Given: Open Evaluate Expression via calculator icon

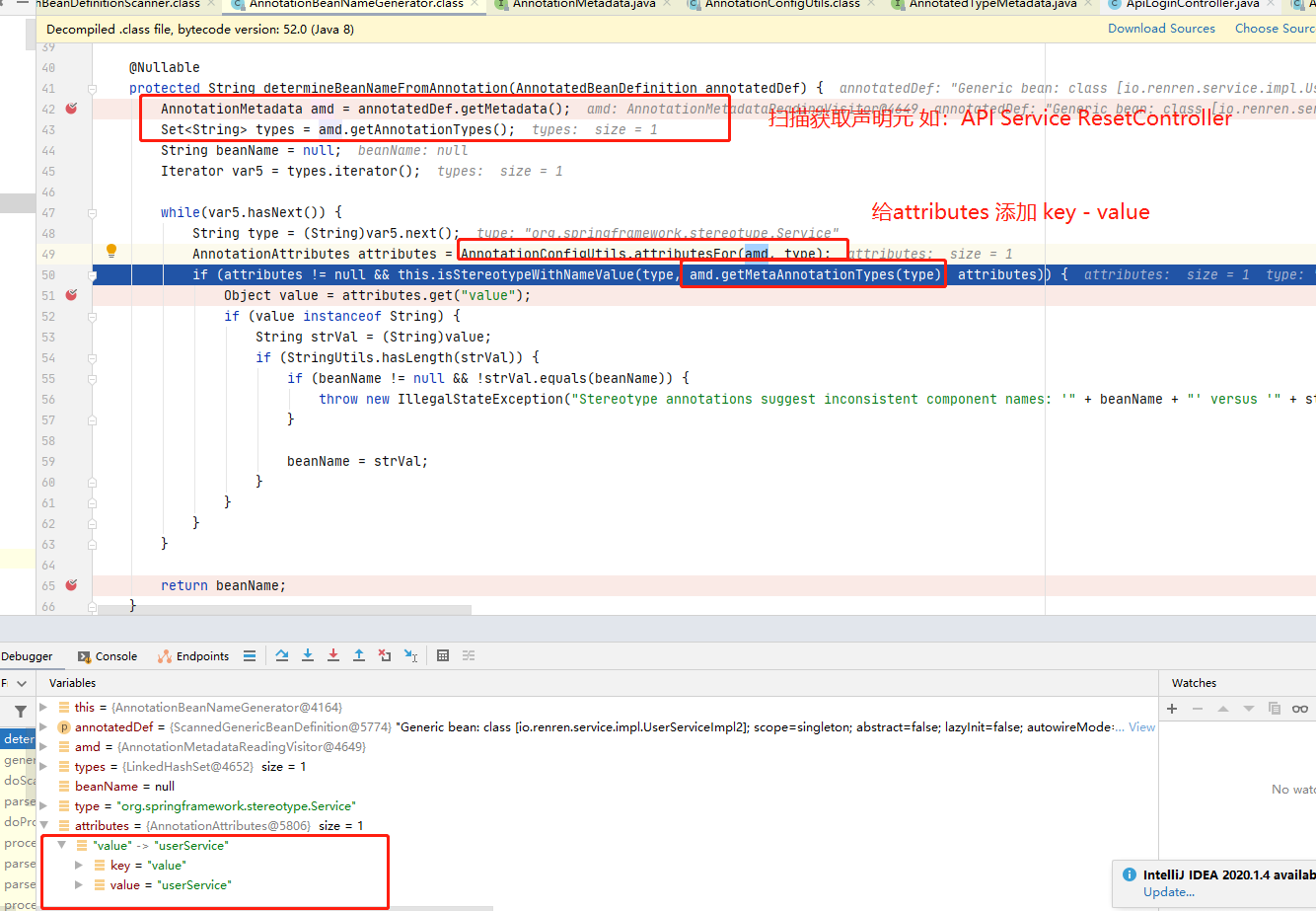Looking at the screenshot, I should tap(442, 654).
